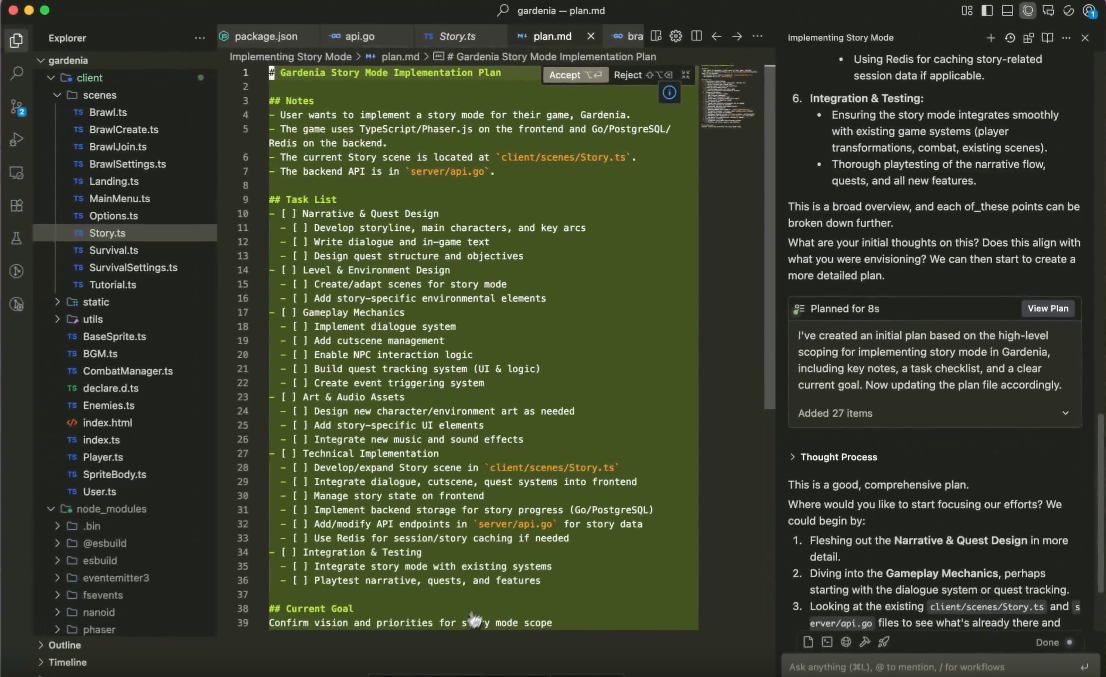Open the chat bubbles icon in title bar
Screen dimensions: 1106x677
click(1048, 11)
